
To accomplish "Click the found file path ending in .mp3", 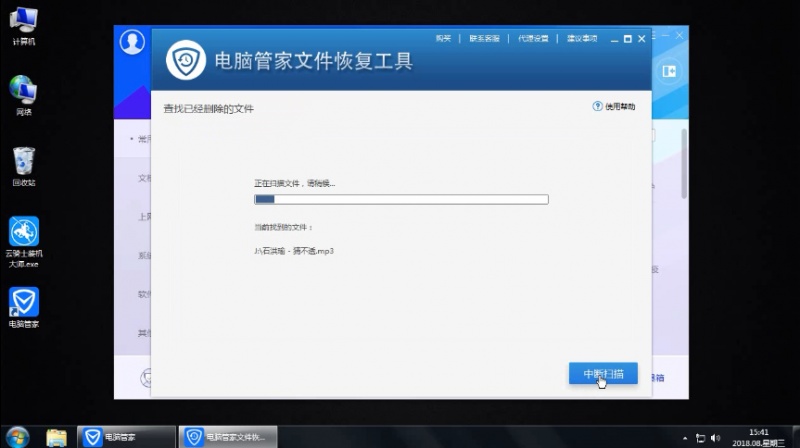I will (294, 251).
